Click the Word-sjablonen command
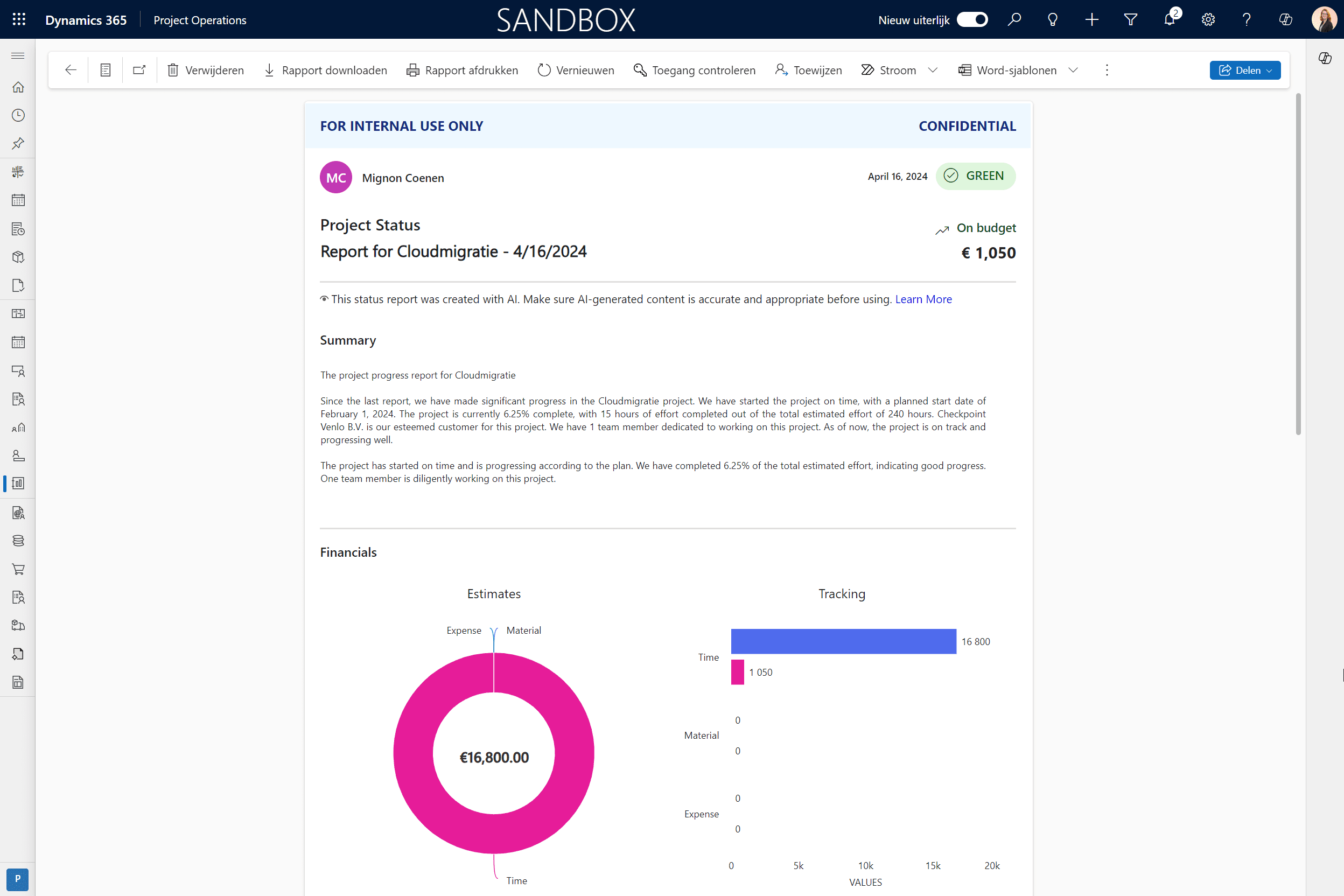This screenshot has height=896, width=1344. (1007, 71)
